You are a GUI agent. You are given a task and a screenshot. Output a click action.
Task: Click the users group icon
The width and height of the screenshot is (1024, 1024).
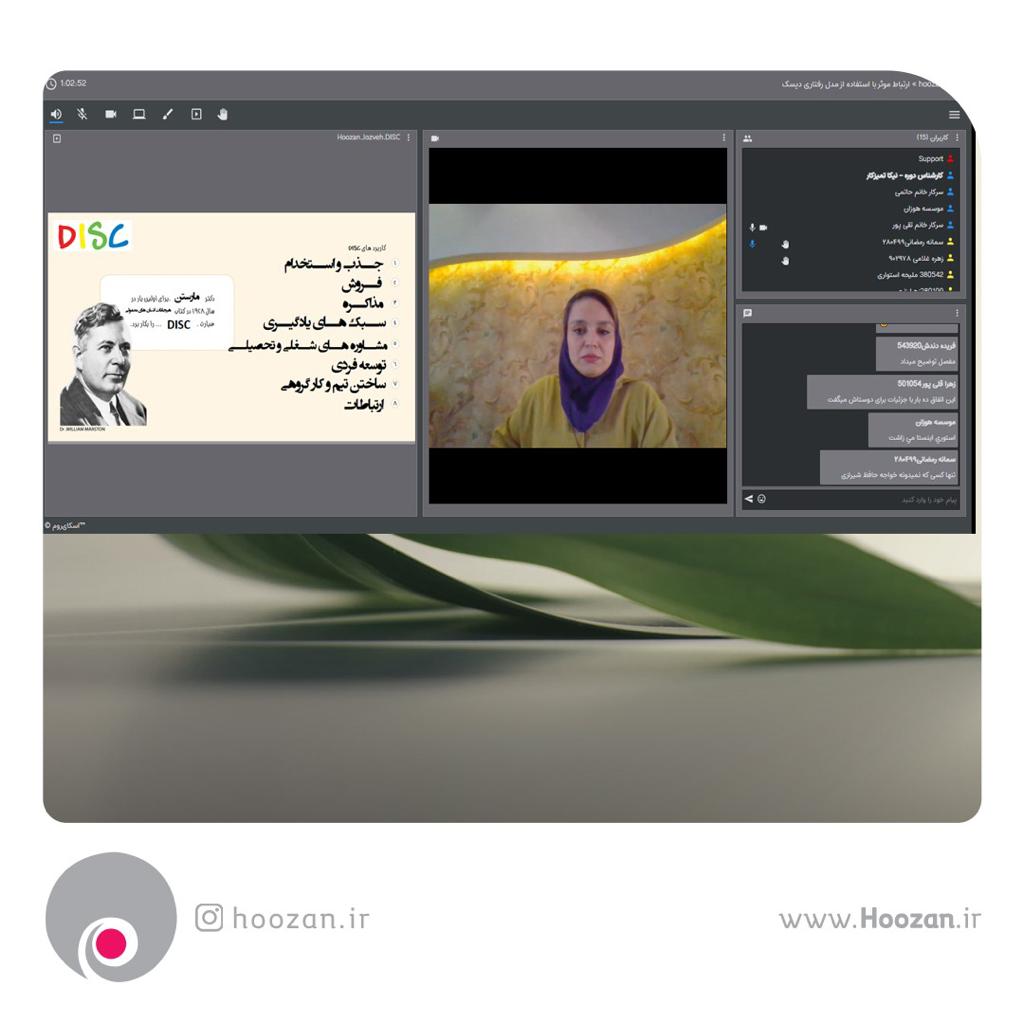[x=748, y=138]
